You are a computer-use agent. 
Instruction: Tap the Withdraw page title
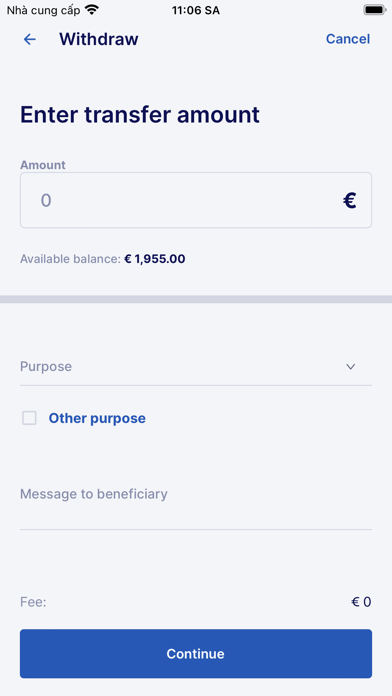[99, 39]
